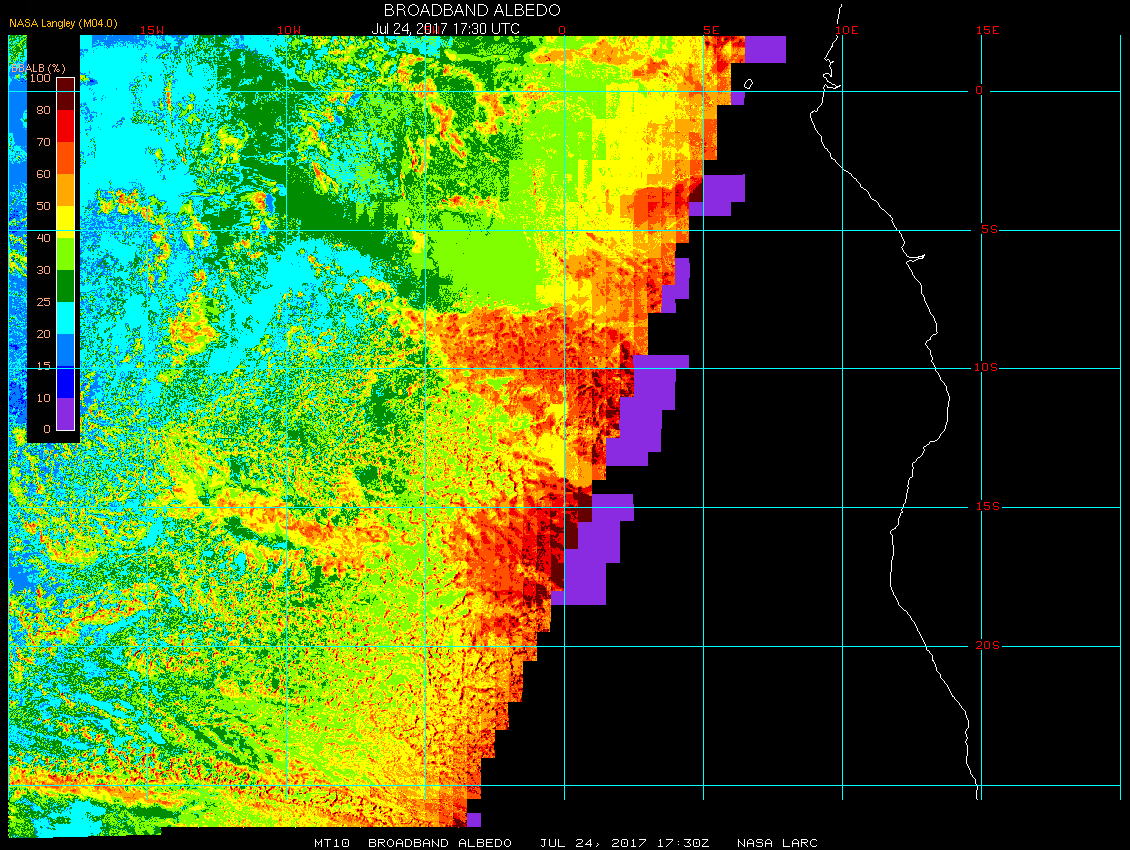Click the 5E longitude label
Screen dimensions: 1130x850
click(x=711, y=30)
